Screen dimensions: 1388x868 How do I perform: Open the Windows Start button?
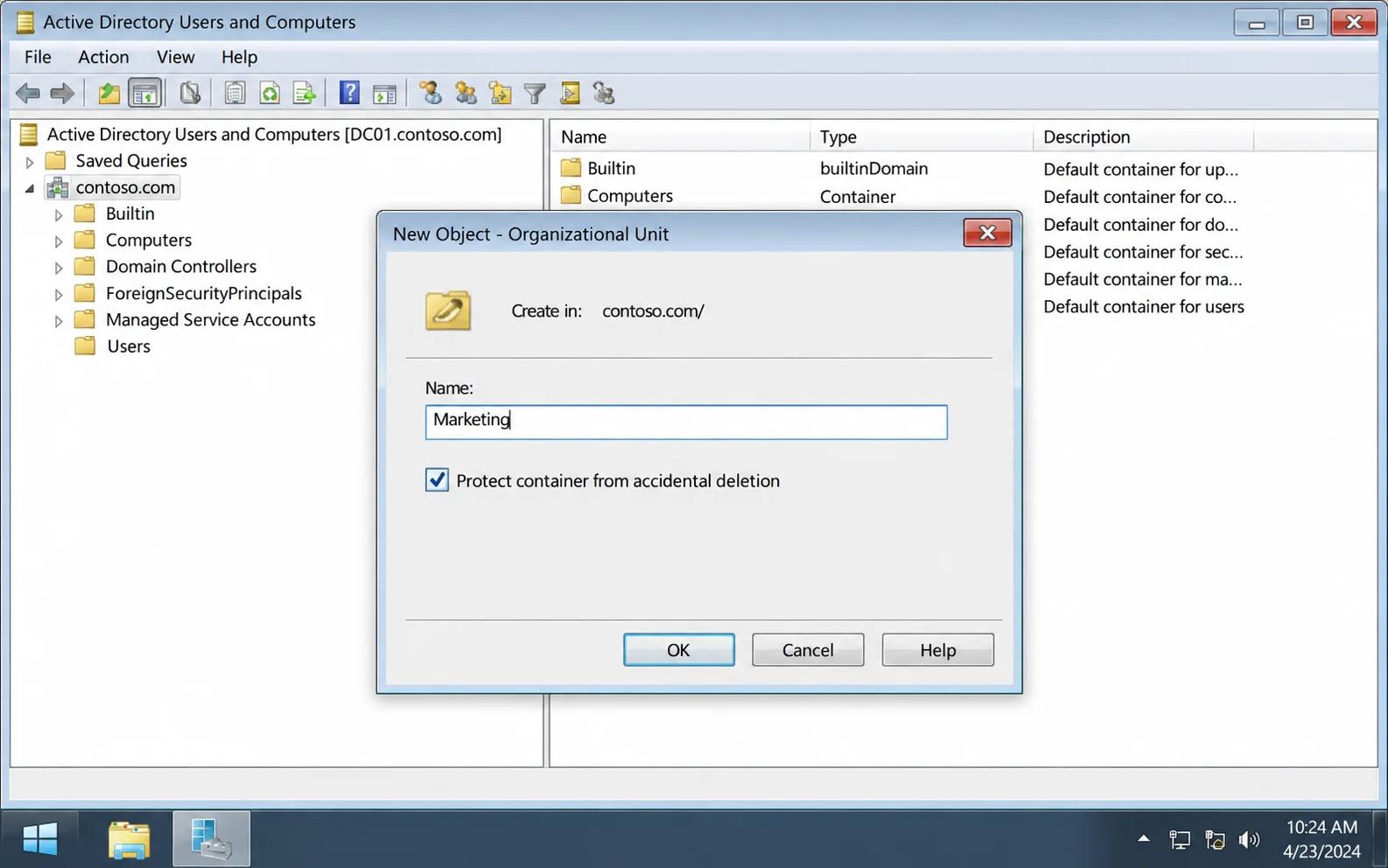click(x=39, y=839)
